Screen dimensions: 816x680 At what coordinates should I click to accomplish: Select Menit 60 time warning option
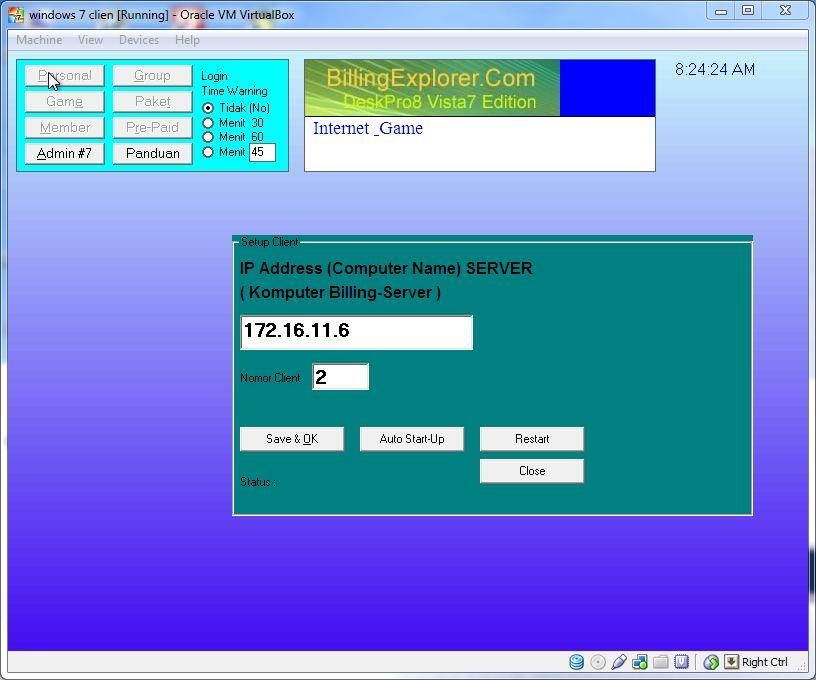click(x=208, y=137)
